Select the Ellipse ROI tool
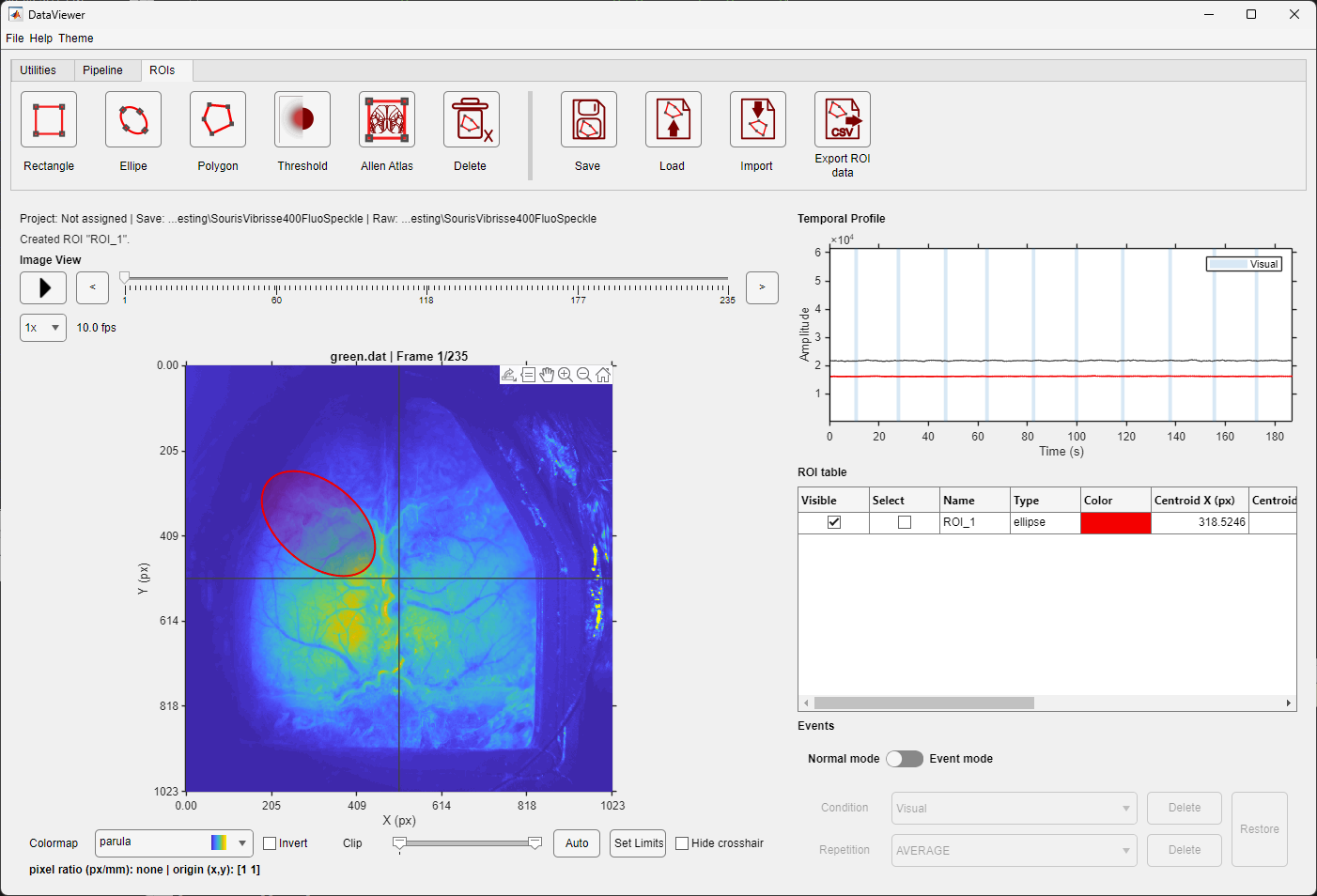 [x=133, y=119]
